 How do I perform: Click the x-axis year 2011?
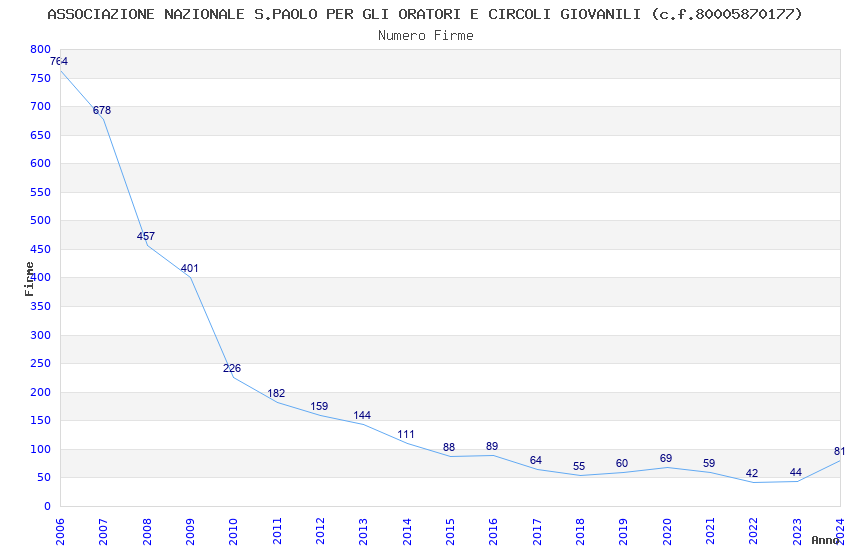click(277, 532)
